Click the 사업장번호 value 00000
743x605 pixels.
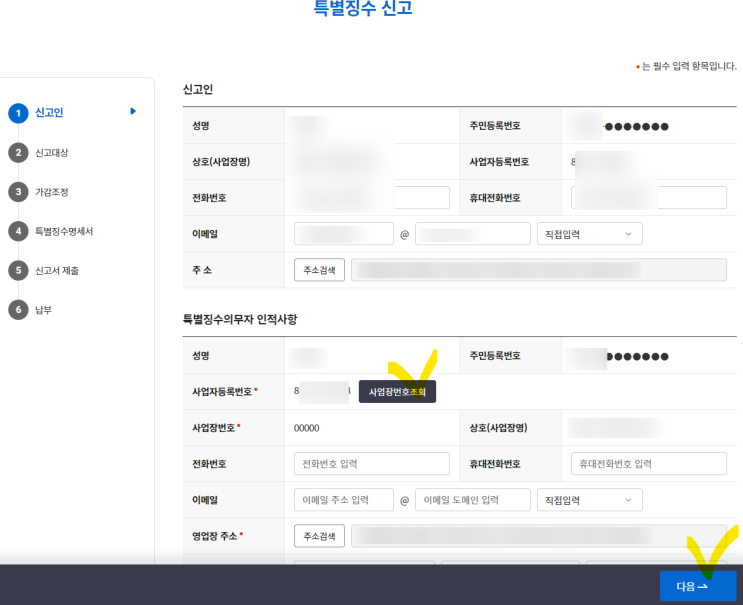coord(307,428)
